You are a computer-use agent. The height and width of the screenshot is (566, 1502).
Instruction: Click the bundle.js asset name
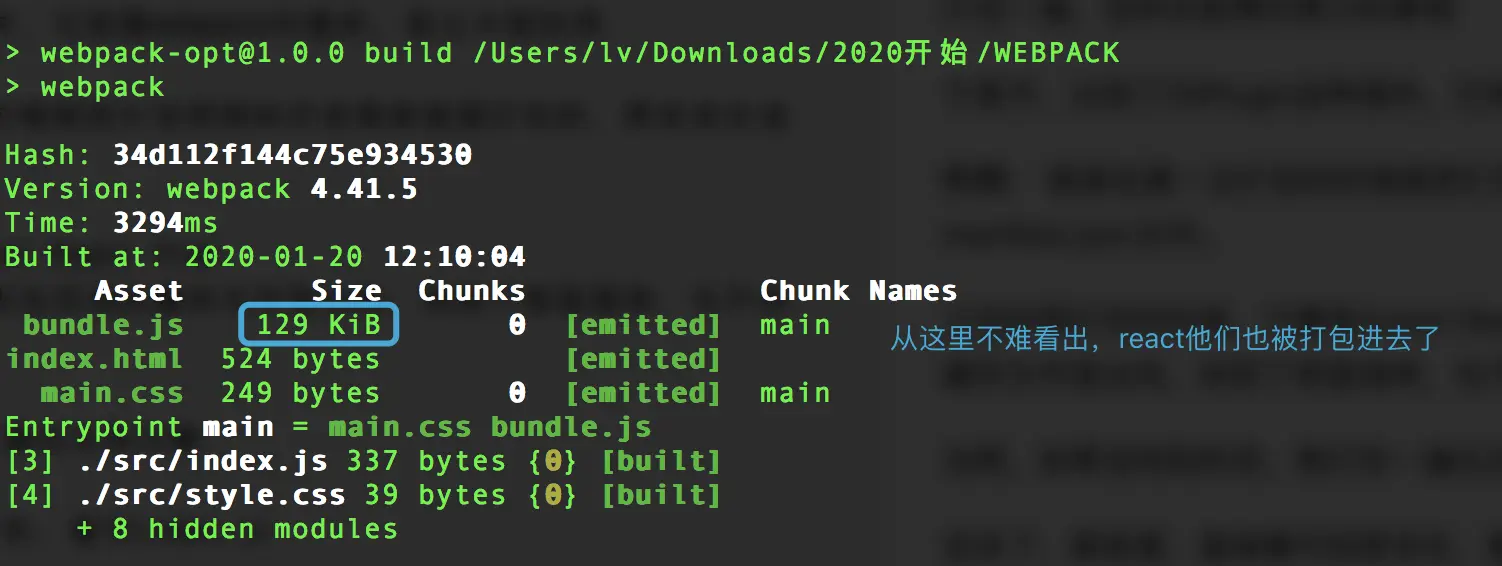click(x=103, y=325)
